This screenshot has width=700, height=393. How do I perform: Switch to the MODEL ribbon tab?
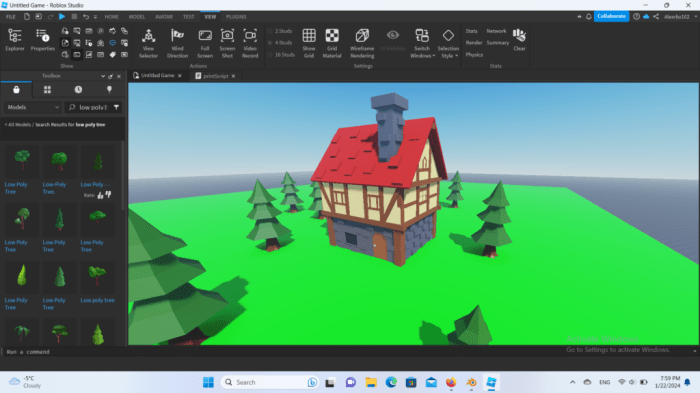(x=137, y=17)
